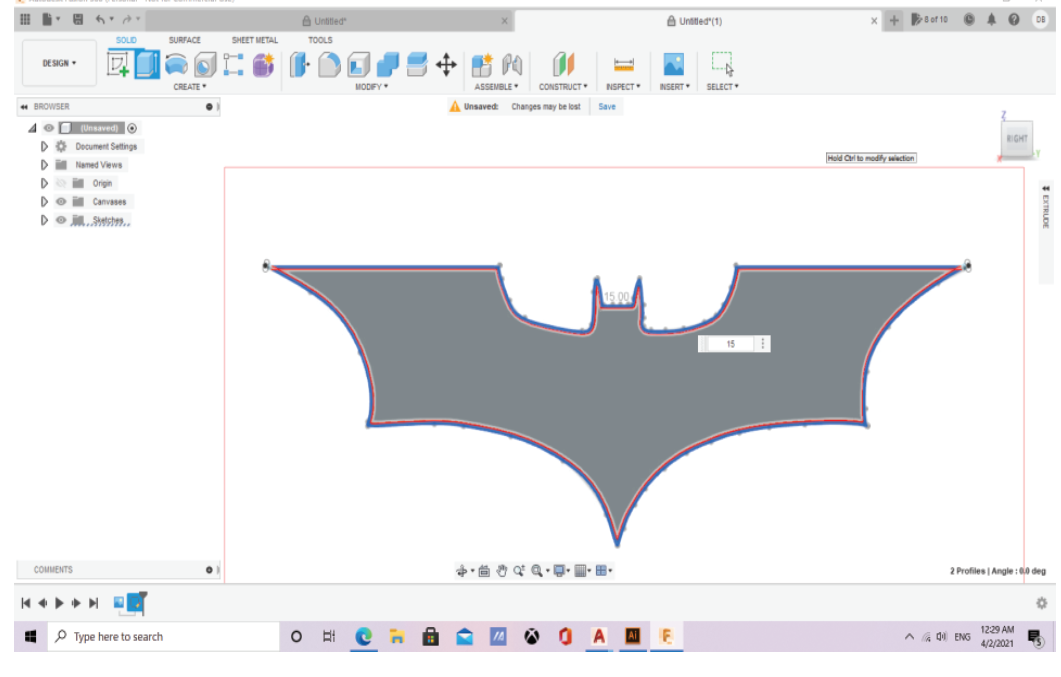
Task: Hide the Sketches folder with eye icon
Action: [61, 220]
